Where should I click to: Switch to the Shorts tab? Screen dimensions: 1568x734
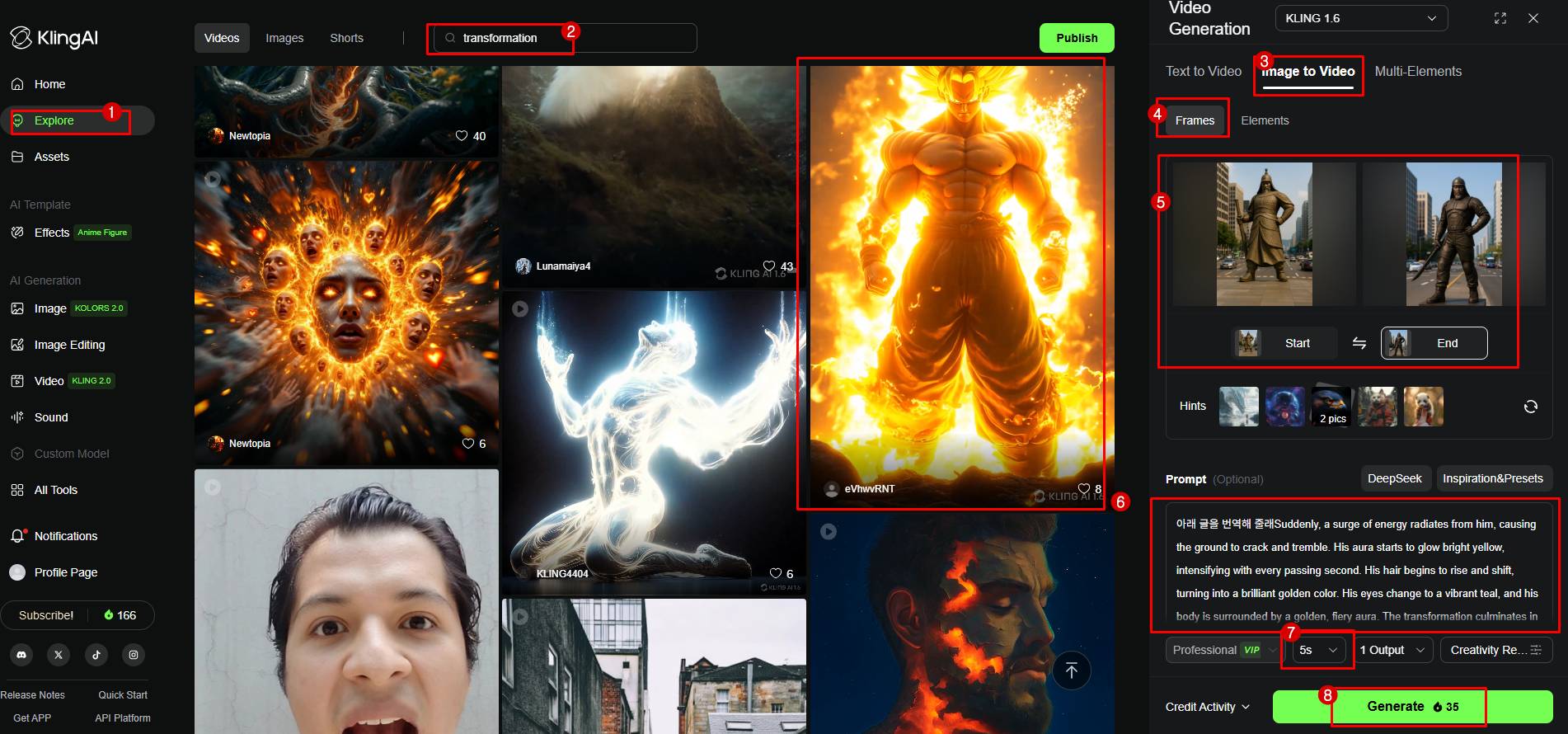click(346, 38)
